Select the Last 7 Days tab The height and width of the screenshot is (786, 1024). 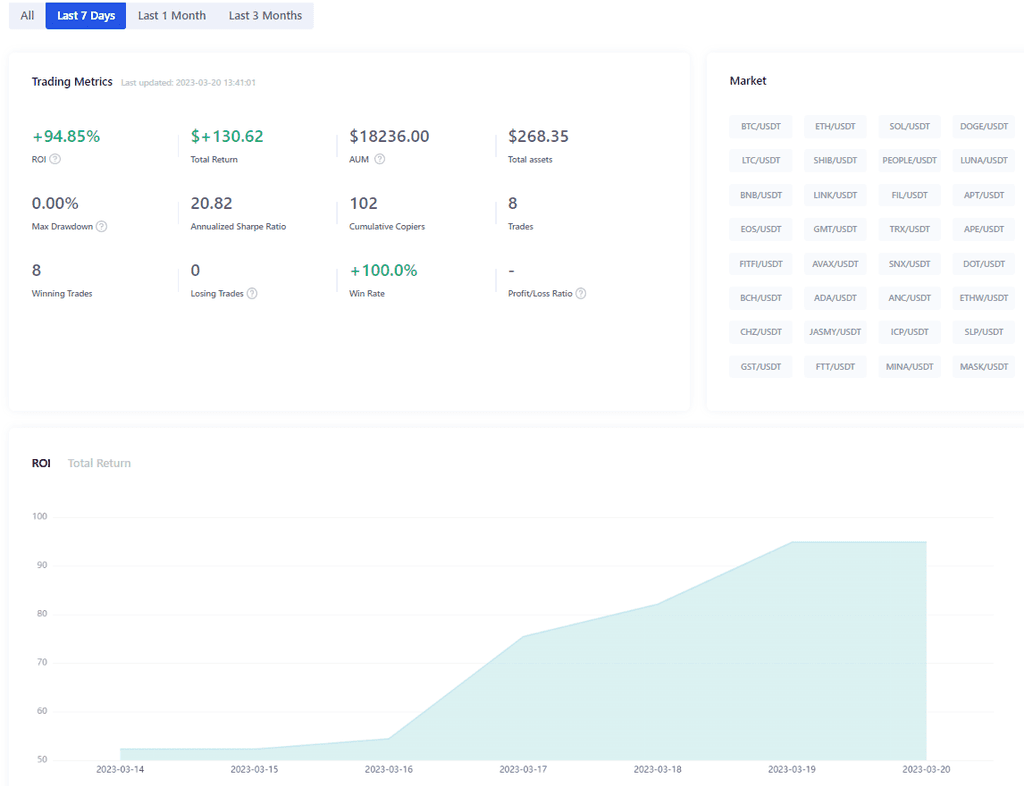coord(86,16)
